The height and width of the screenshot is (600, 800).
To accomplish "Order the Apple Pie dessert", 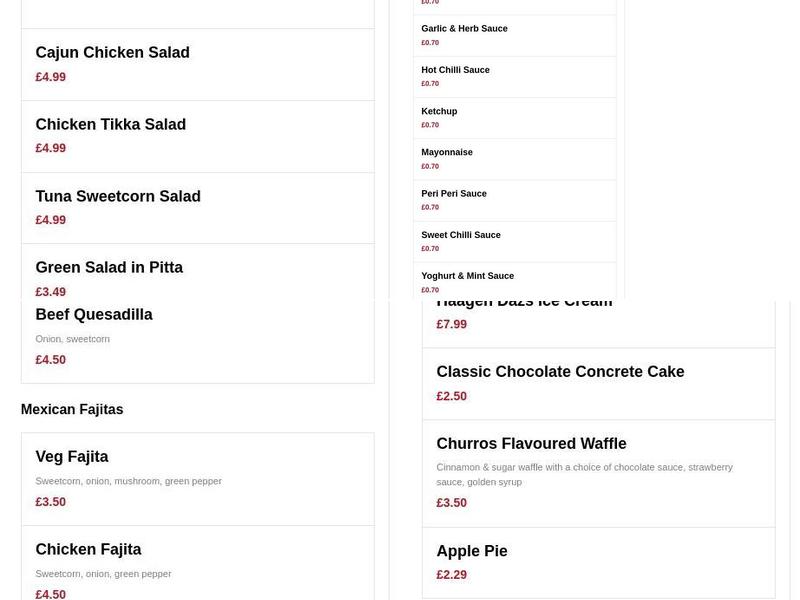I will (x=471, y=551).
